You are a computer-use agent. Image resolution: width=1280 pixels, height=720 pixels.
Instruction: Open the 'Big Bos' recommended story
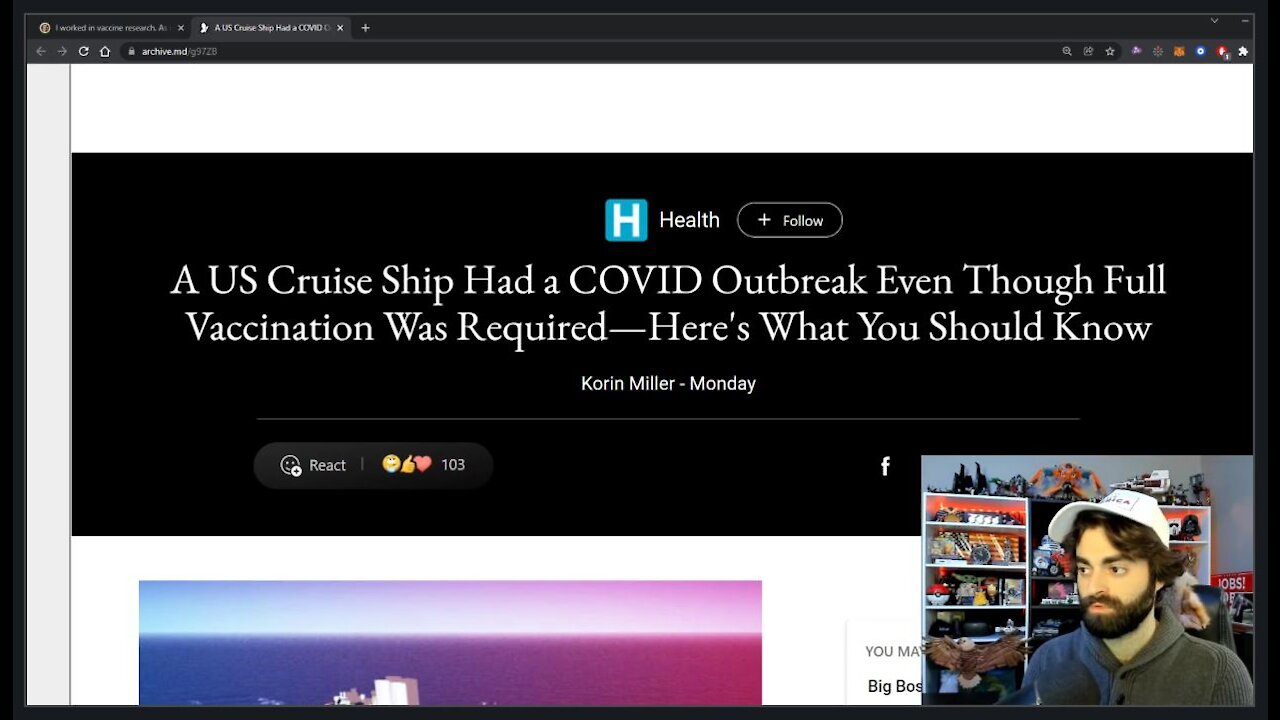click(894, 686)
